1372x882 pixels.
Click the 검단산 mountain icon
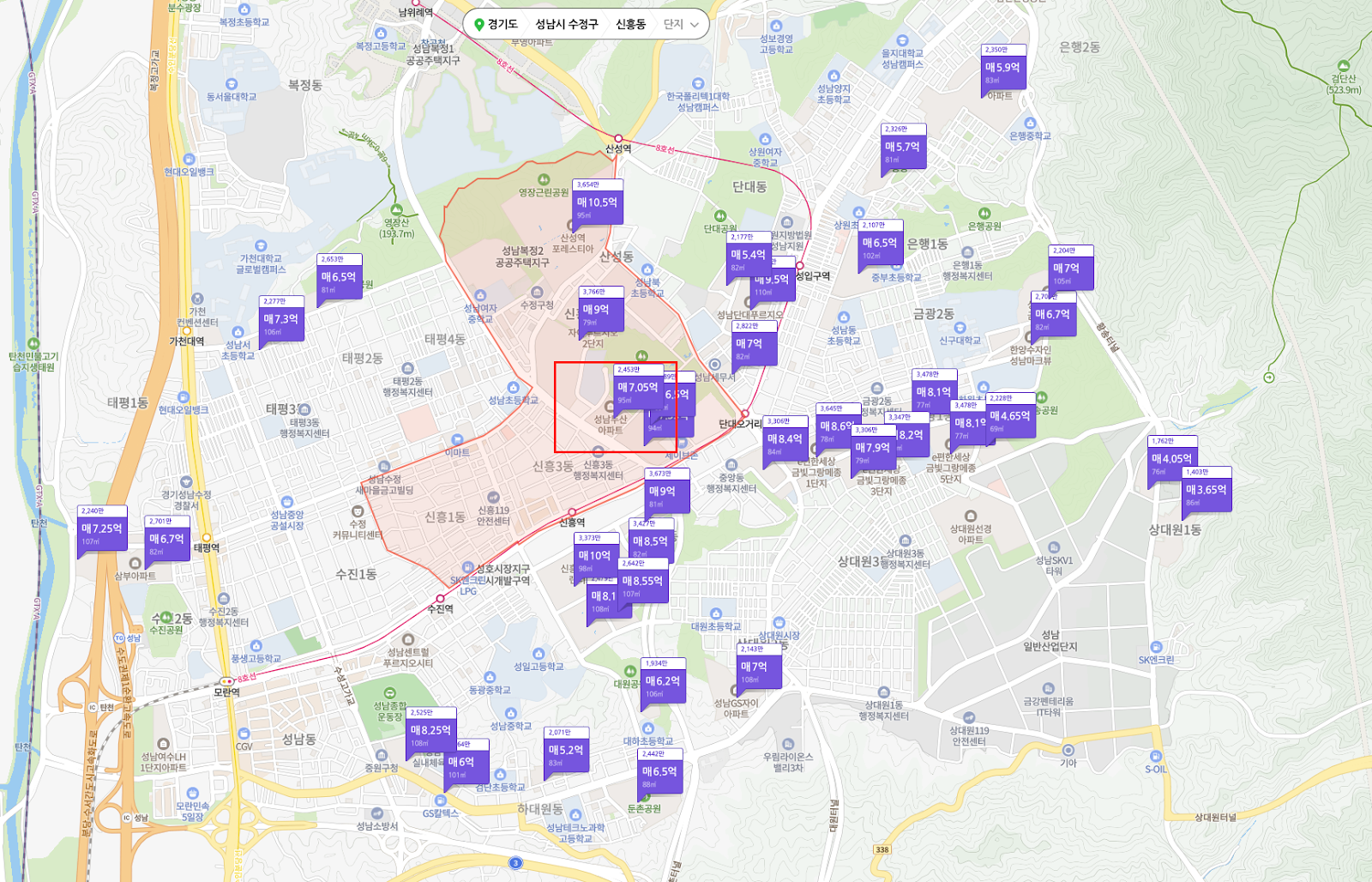1344,66
